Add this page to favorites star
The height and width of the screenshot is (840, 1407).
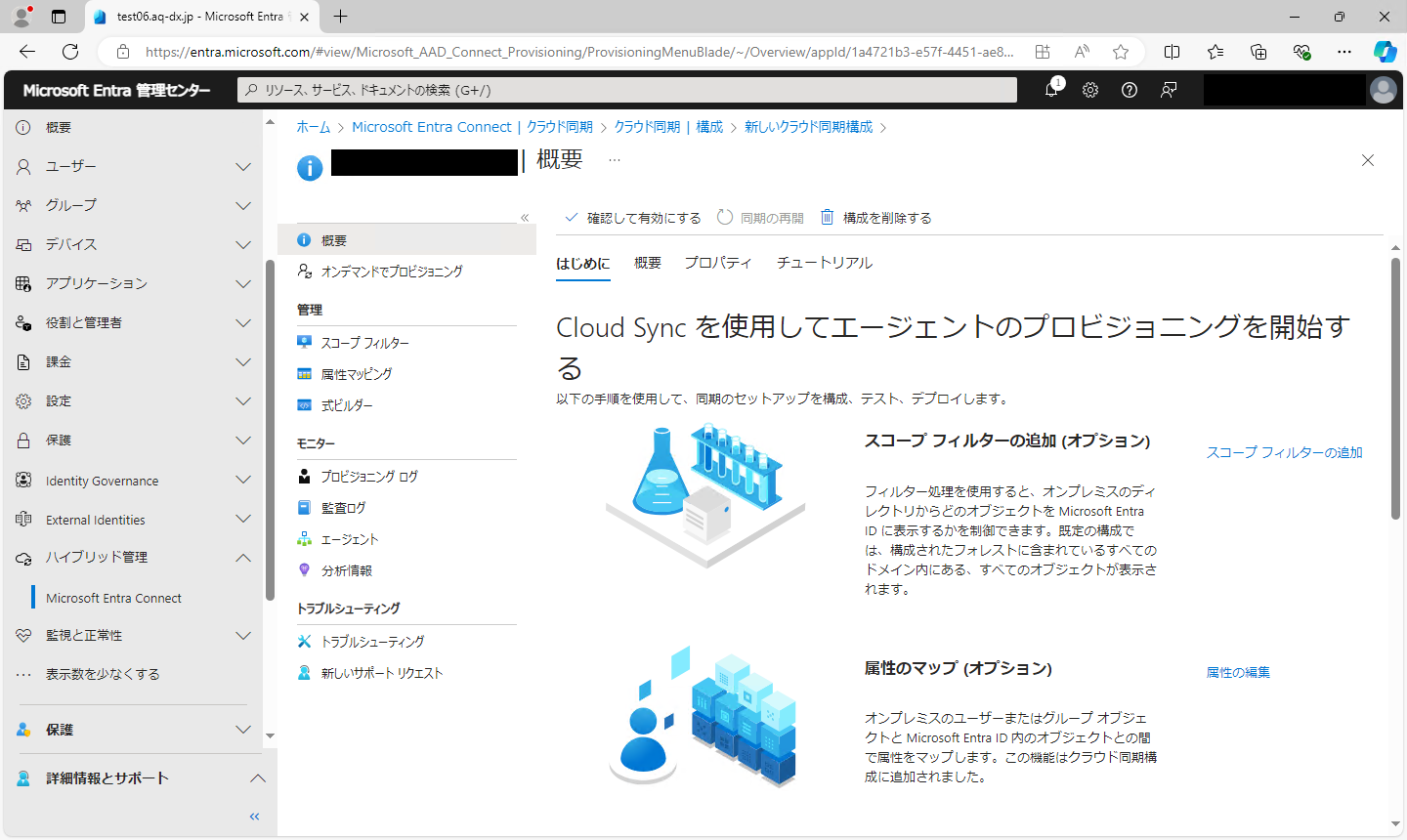[x=1121, y=52]
